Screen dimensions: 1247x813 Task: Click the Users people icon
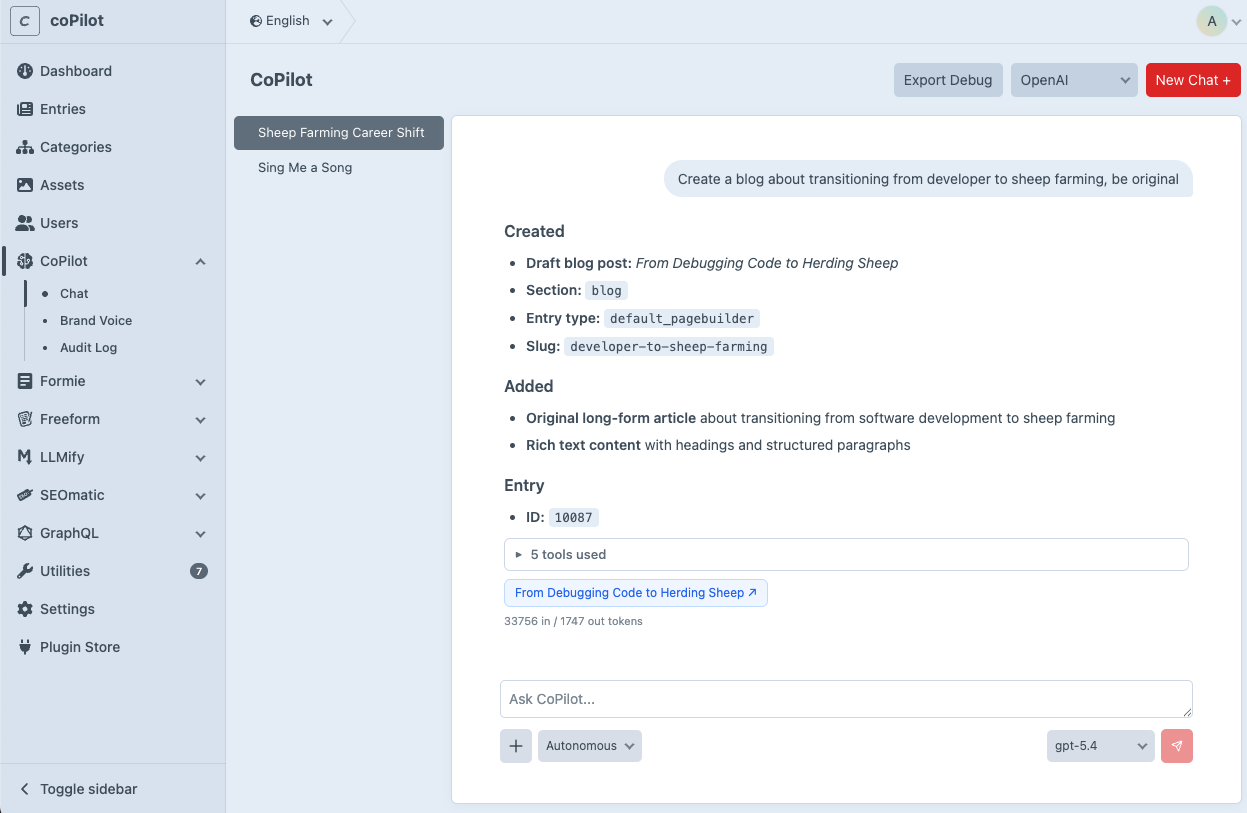click(x=25, y=223)
